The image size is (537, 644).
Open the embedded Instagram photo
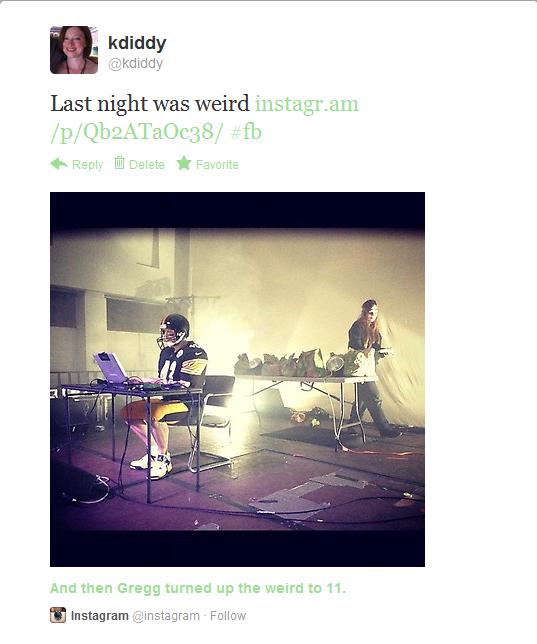[x=237, y=380]
